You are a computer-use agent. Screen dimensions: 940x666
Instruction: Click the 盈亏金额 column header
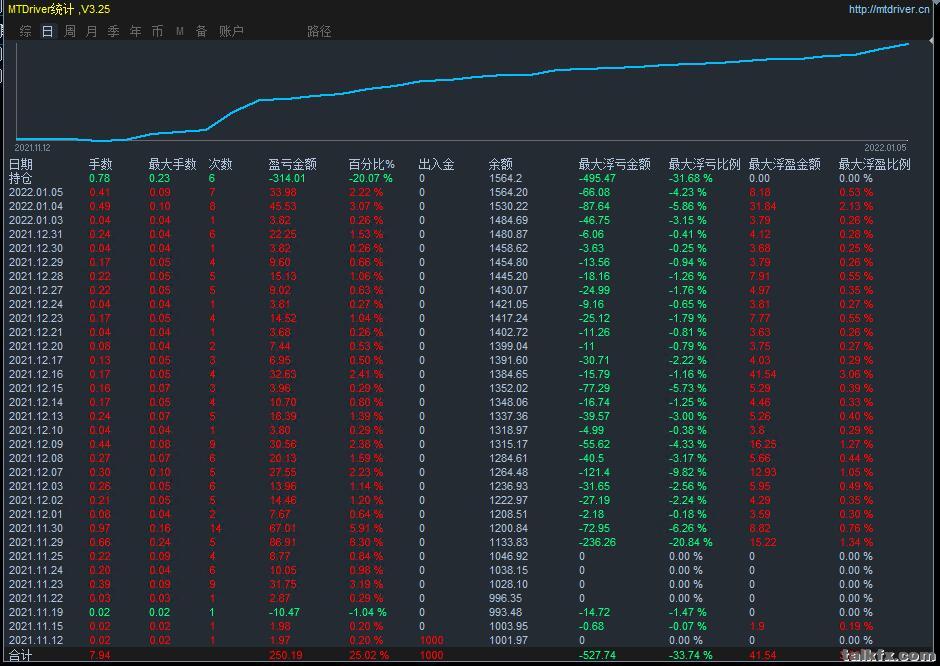point(292,164)
